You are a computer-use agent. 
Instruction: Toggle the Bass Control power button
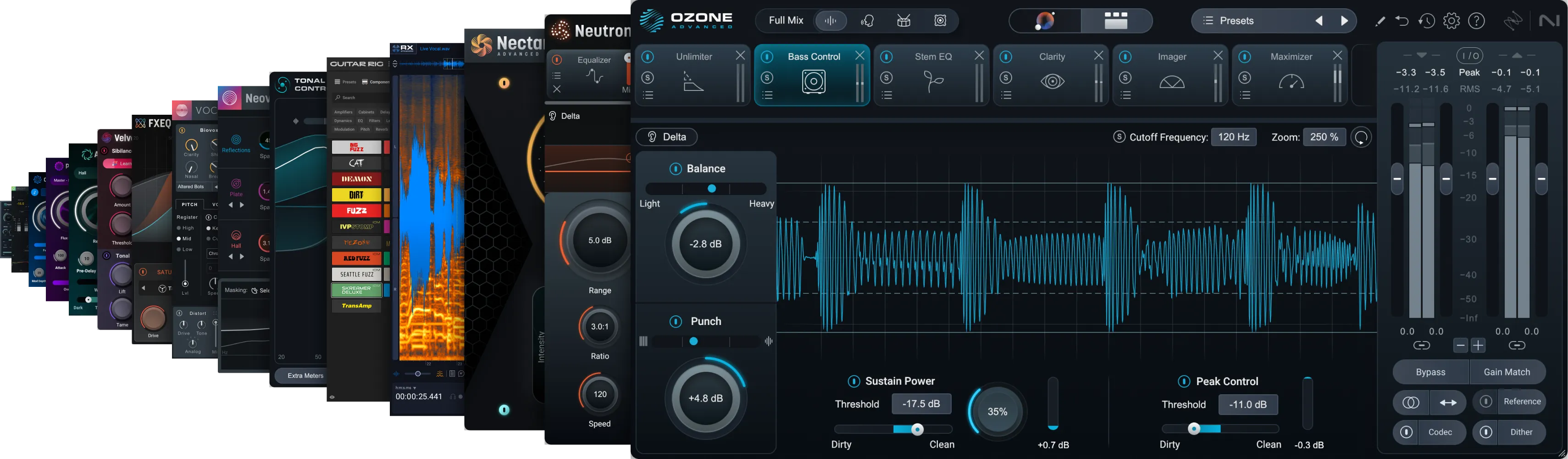click(x=768, y=56)
